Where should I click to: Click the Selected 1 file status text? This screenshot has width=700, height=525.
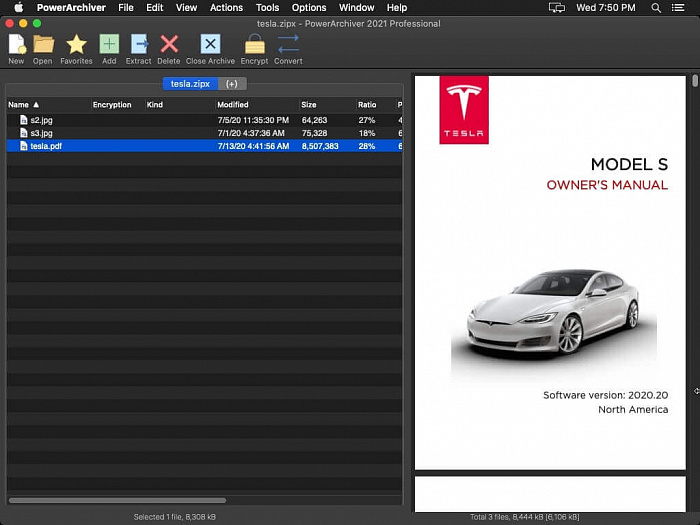[x=175, y=517]
